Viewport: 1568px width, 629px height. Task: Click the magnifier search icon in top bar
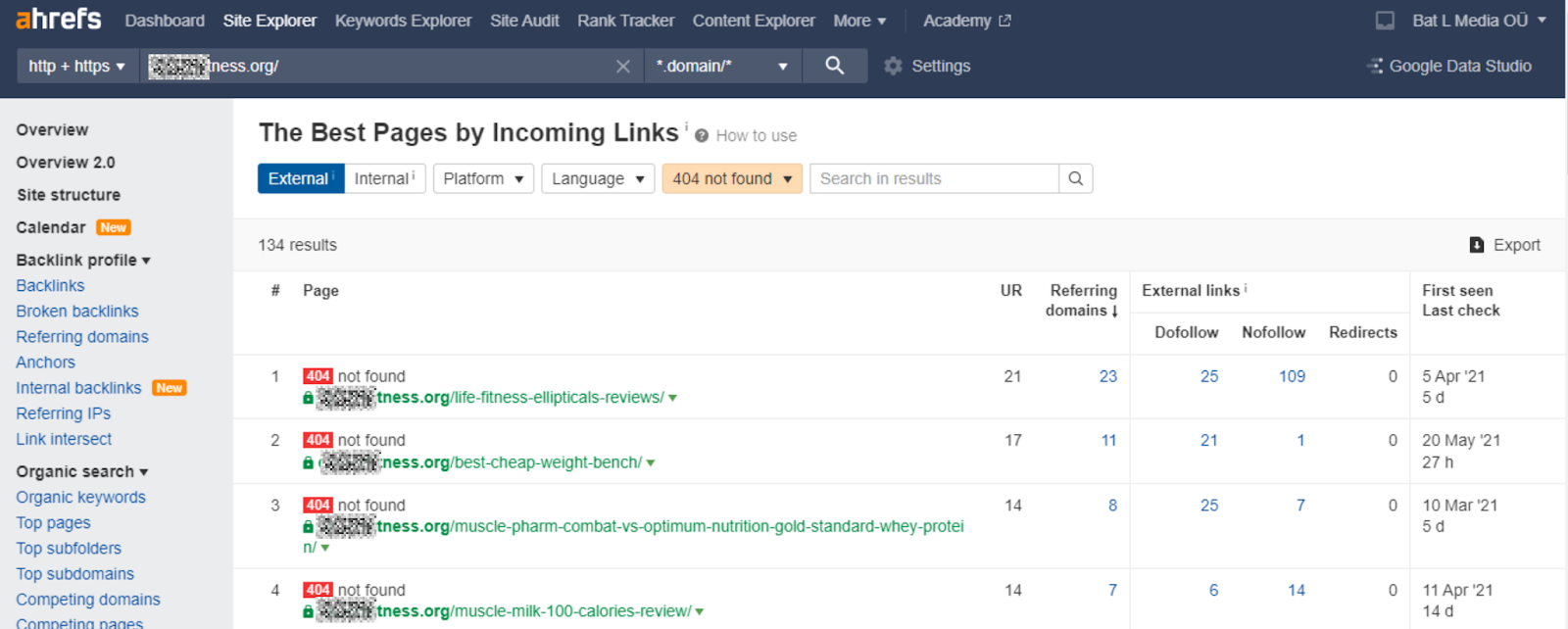pos(834,66)
